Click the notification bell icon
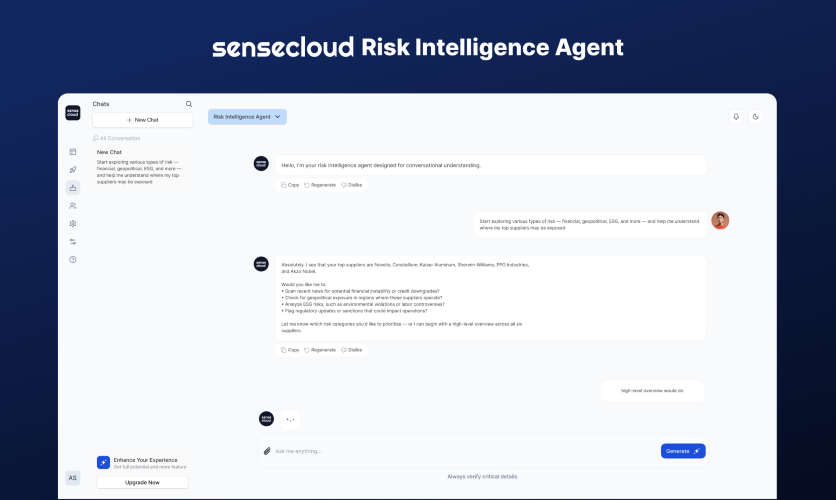The height and width of the screenshot is (500, 836). [736, 117]
